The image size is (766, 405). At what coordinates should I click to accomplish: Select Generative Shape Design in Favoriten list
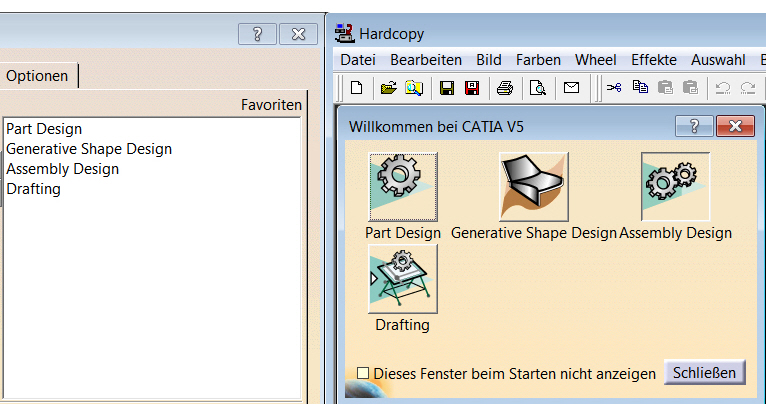(89, 149)
